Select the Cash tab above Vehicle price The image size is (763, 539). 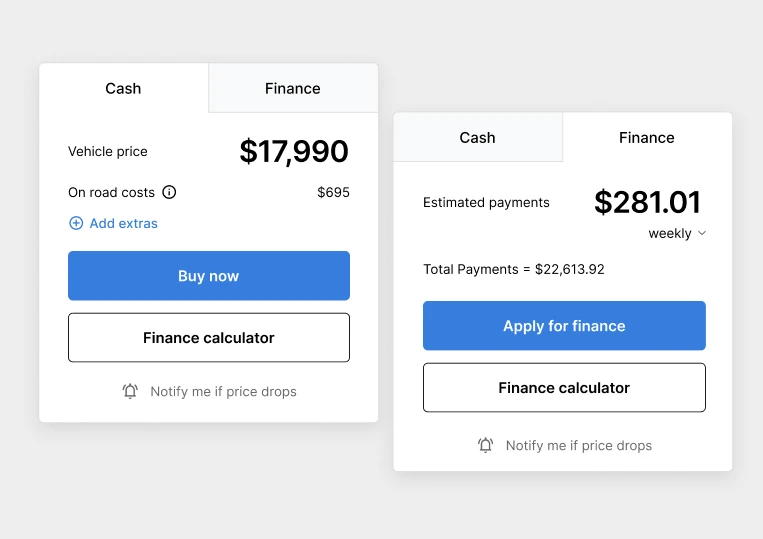click(x=123, y=88)
